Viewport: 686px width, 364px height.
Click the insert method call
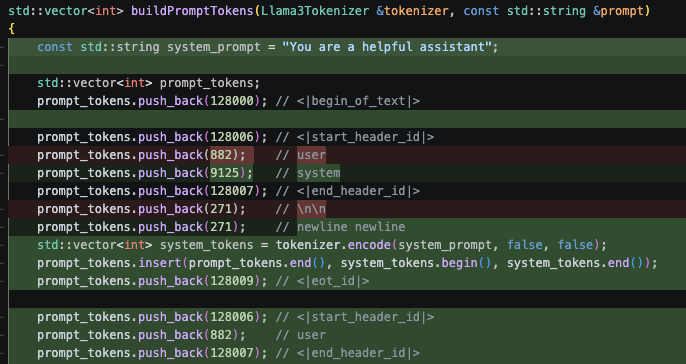160,262
